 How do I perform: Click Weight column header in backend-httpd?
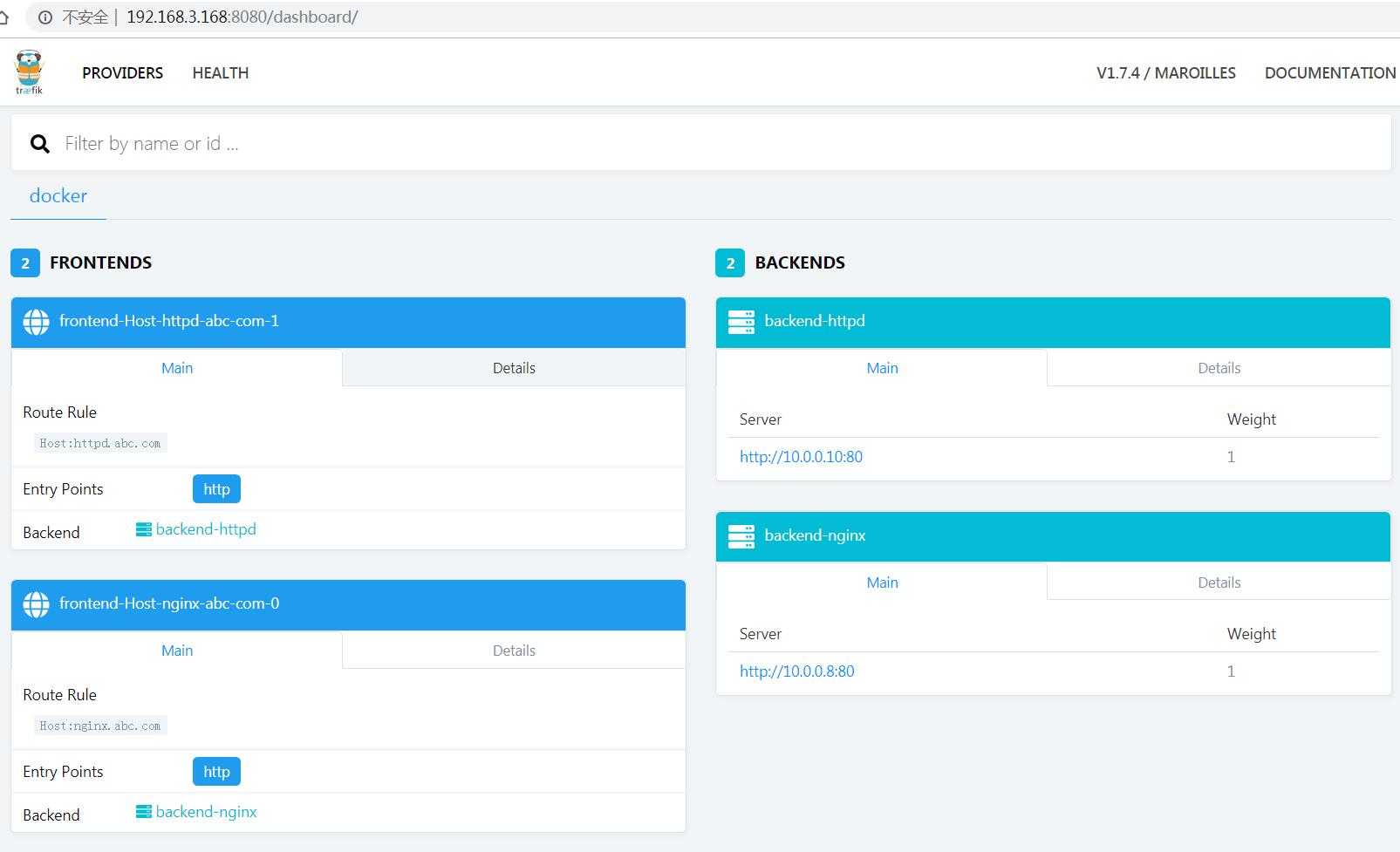tap(1252, 419)
